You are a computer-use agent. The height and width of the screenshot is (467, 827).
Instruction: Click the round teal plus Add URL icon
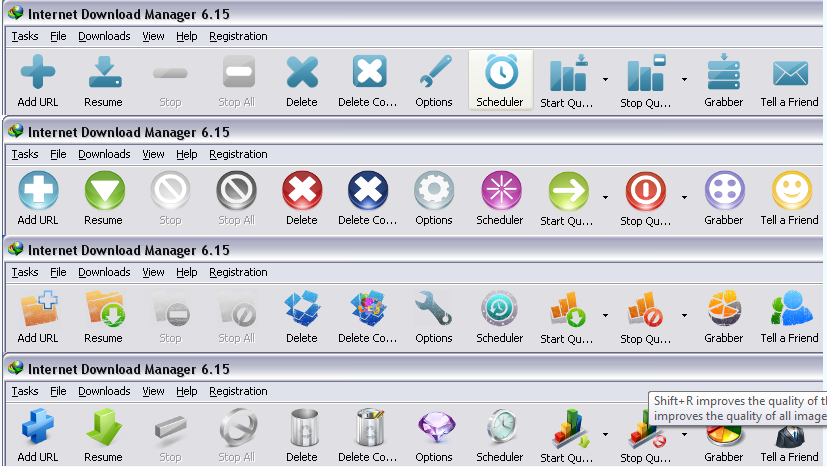38,190
